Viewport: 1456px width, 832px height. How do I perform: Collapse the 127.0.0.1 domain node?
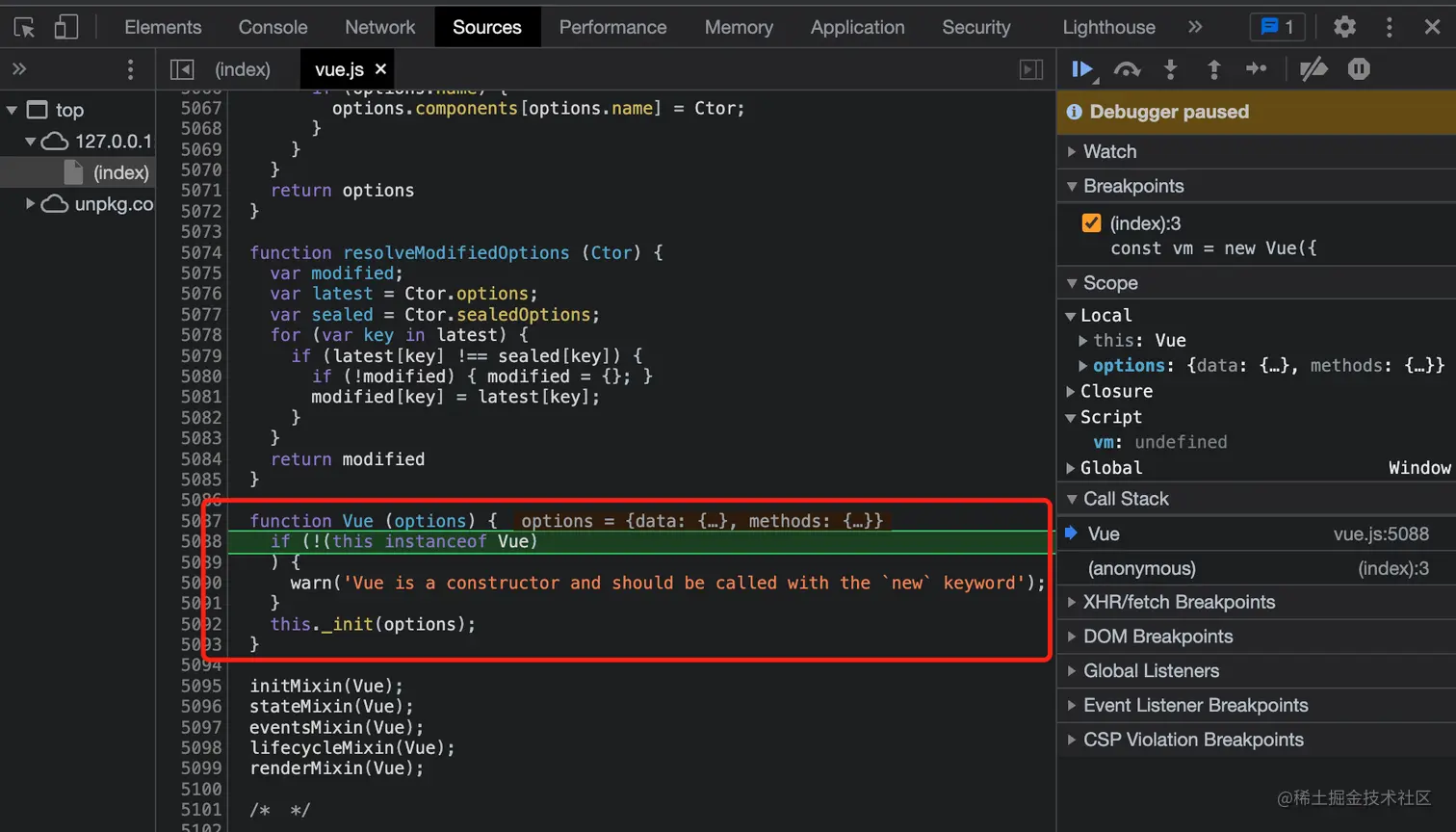coord(30,142)
